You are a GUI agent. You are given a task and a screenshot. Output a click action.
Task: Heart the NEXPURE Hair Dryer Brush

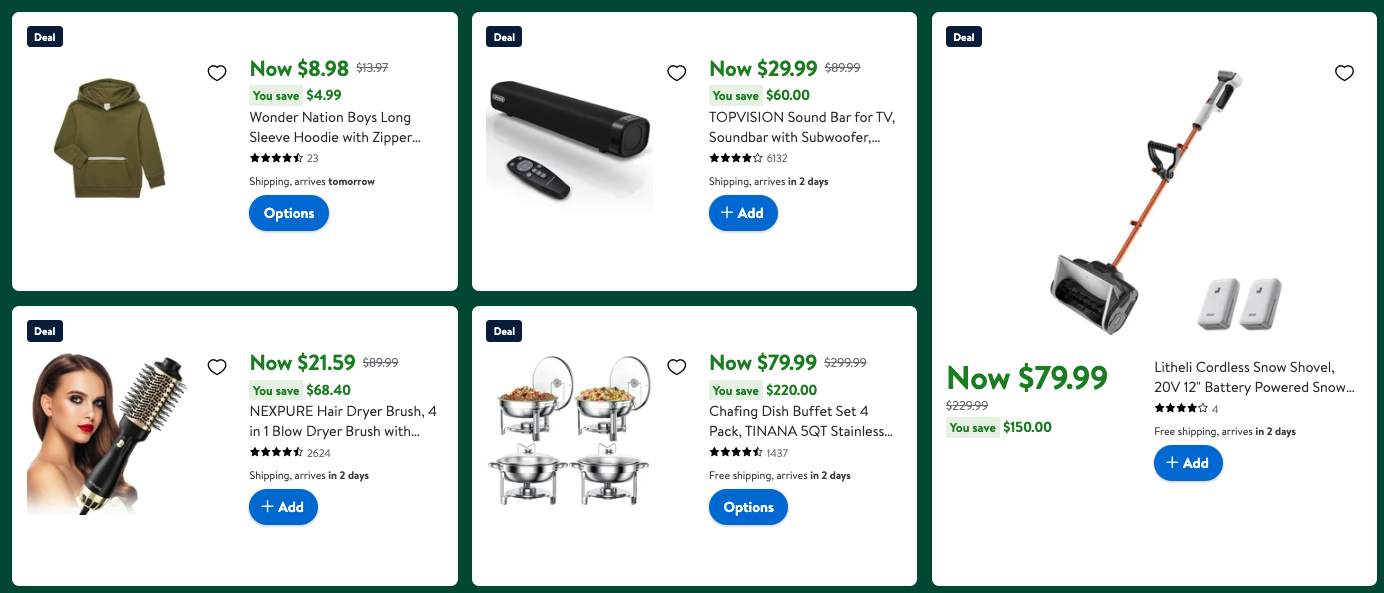[x=217, y=367]
